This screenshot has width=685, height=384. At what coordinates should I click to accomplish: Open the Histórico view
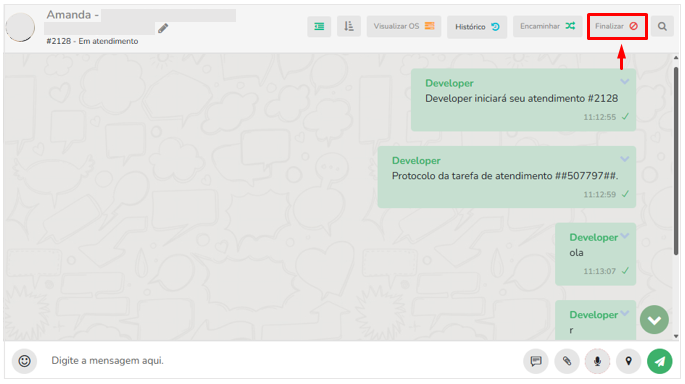pyautogui.click(x=477, y=27)
